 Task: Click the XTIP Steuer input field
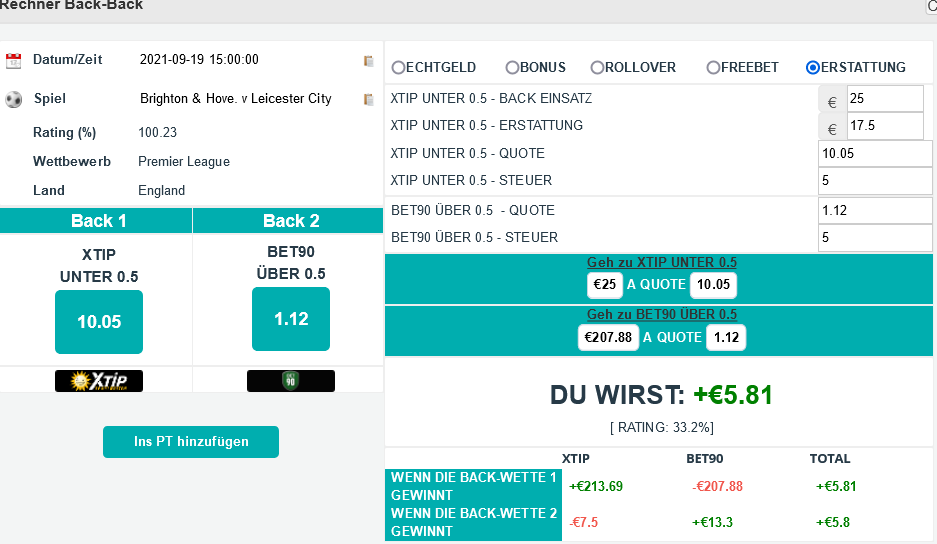click(x=875, y=181)
